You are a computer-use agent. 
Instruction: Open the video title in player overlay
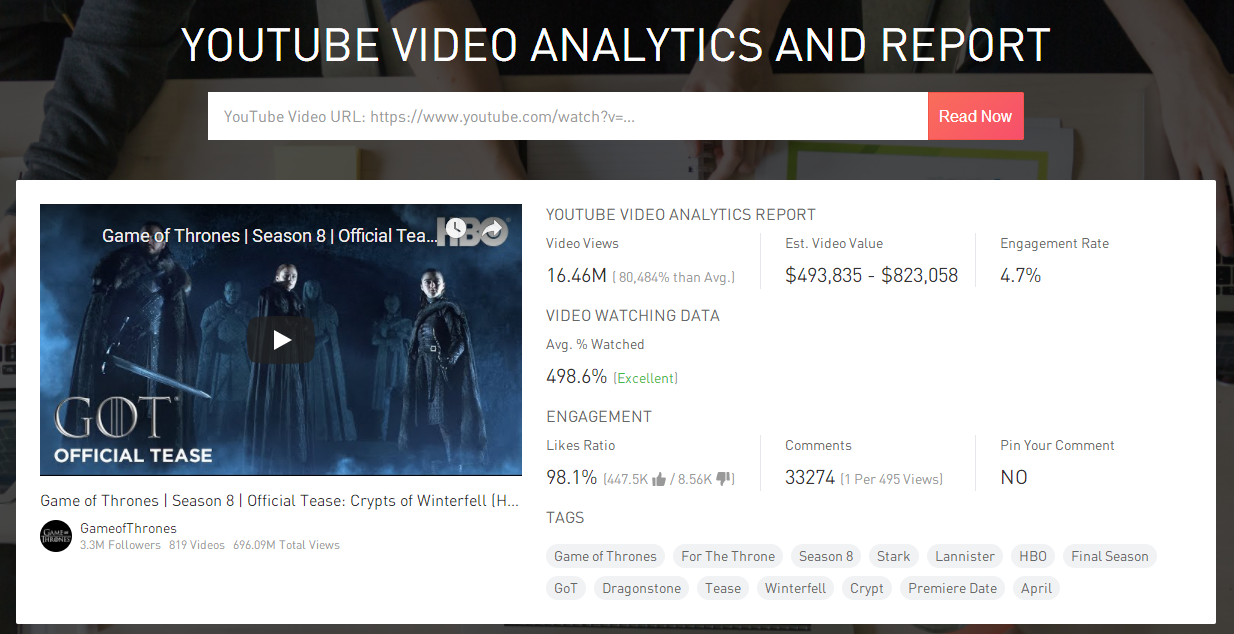point(270,236)
